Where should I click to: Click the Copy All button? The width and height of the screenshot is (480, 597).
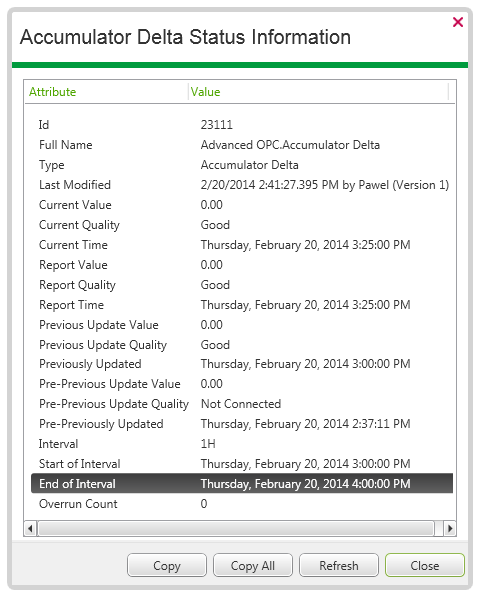click(253, 565)
